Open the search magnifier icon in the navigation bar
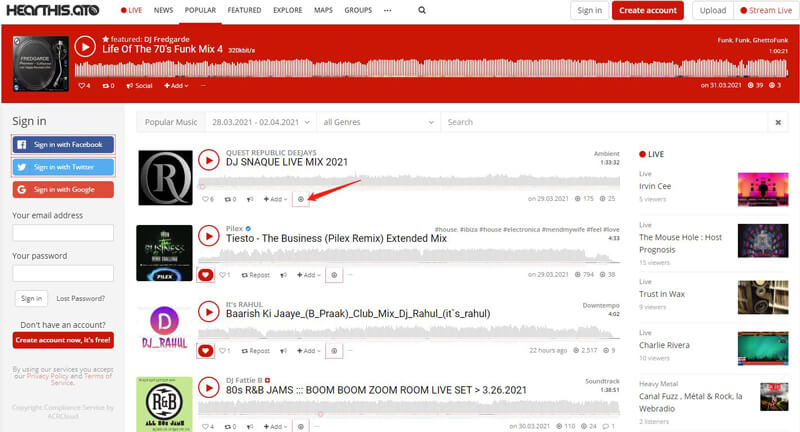This screenshot has width=800, height=432. point(422,10)
